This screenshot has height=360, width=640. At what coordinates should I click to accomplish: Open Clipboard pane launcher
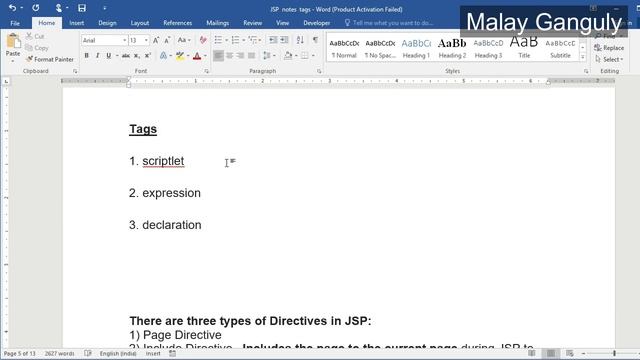point(75,71)
